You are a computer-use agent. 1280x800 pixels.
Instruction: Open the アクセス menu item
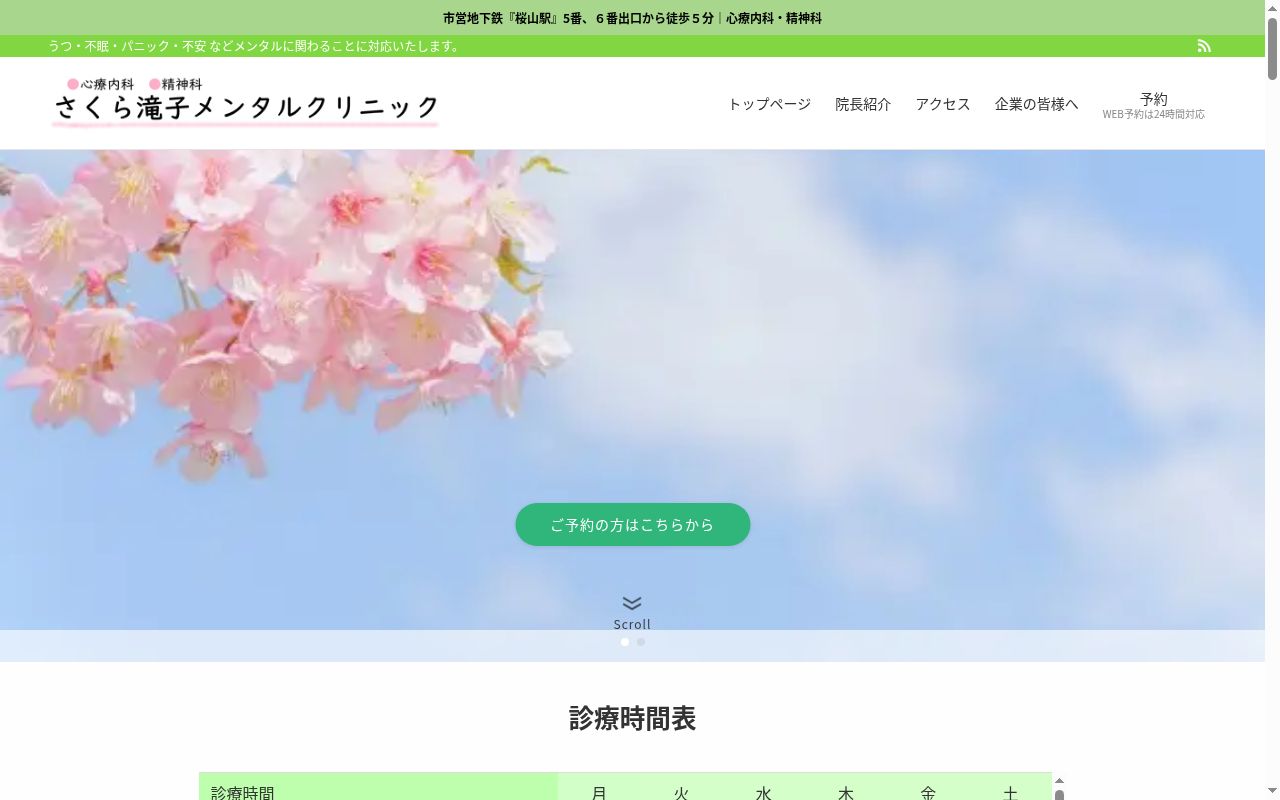pos(943,104)
